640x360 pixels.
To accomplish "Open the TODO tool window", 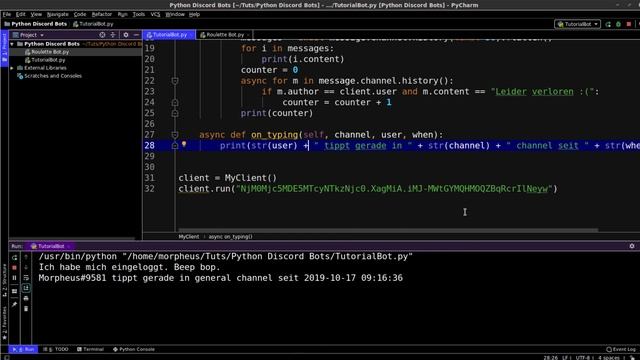I will [x=56, y=349].
